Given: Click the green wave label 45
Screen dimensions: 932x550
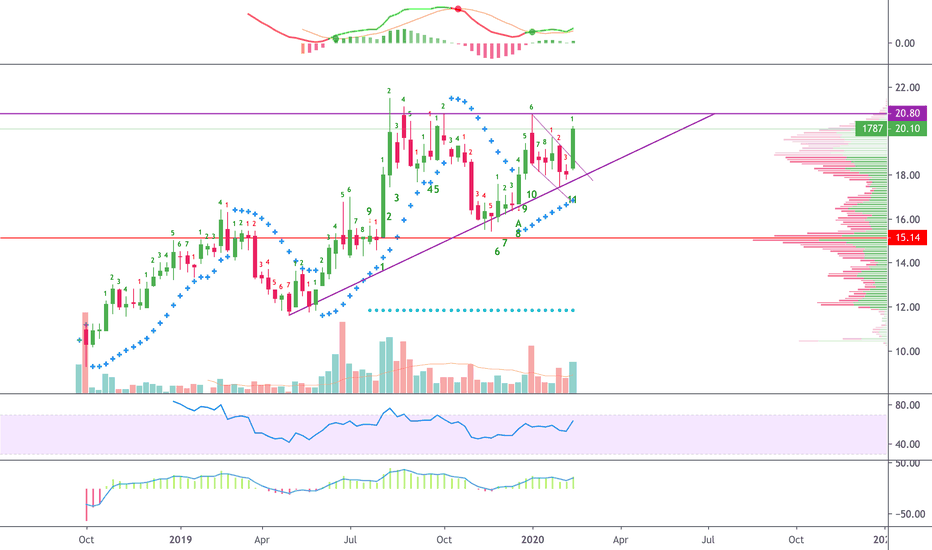Looking at the screenshot, I should [x=433, y=189].
